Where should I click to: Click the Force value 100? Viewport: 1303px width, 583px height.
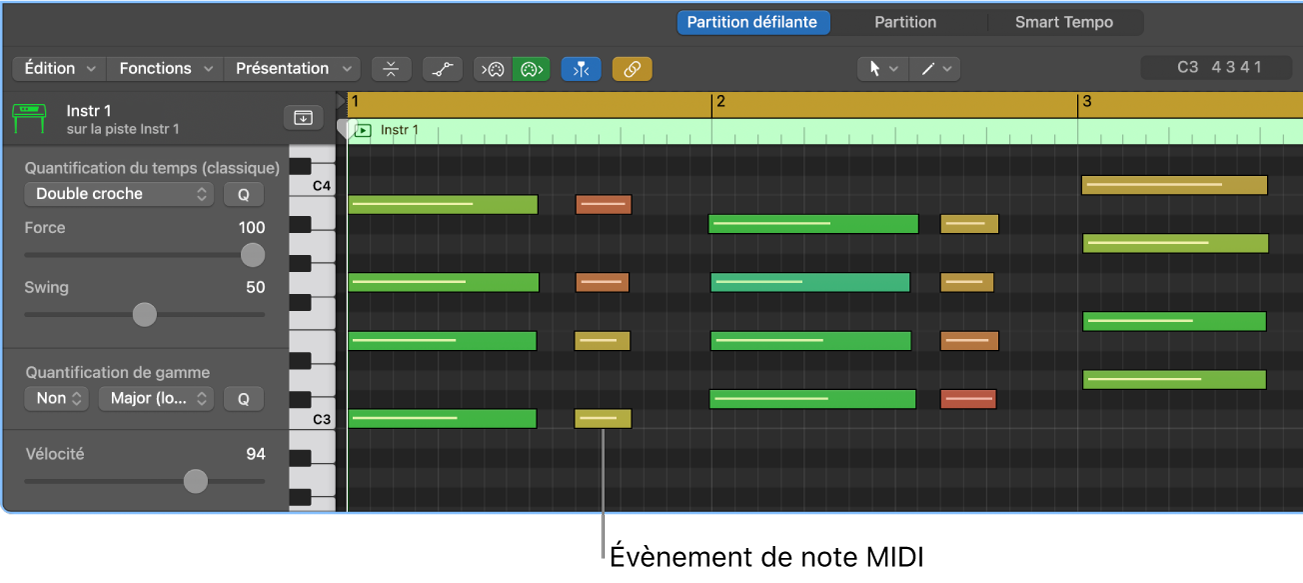pyautogui.click(x=252, y=228)
